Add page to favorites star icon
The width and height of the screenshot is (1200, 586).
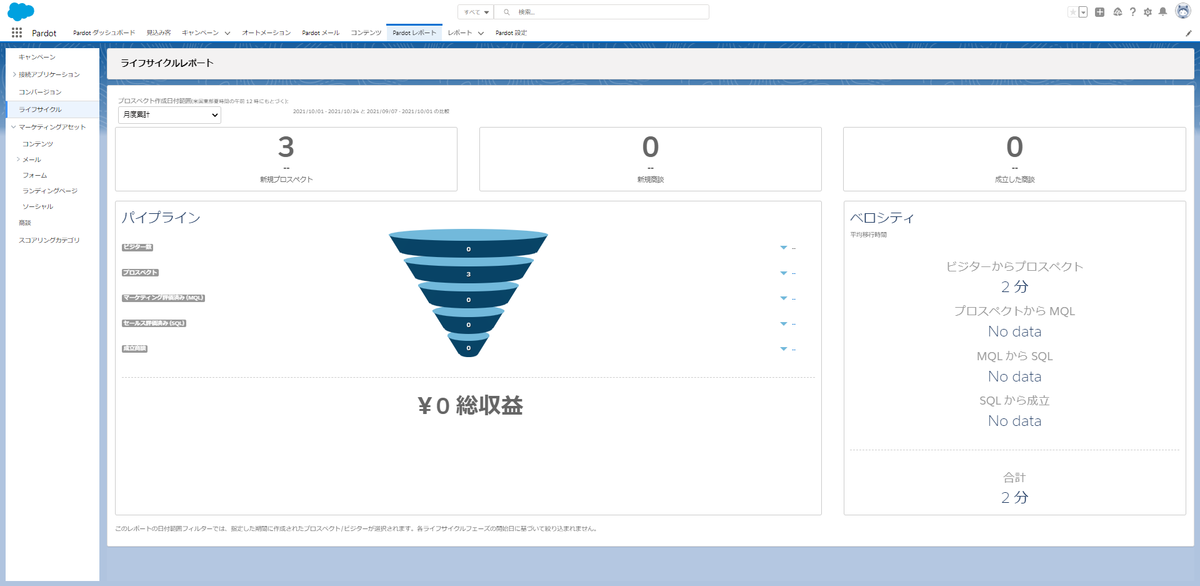(1073, 12)
